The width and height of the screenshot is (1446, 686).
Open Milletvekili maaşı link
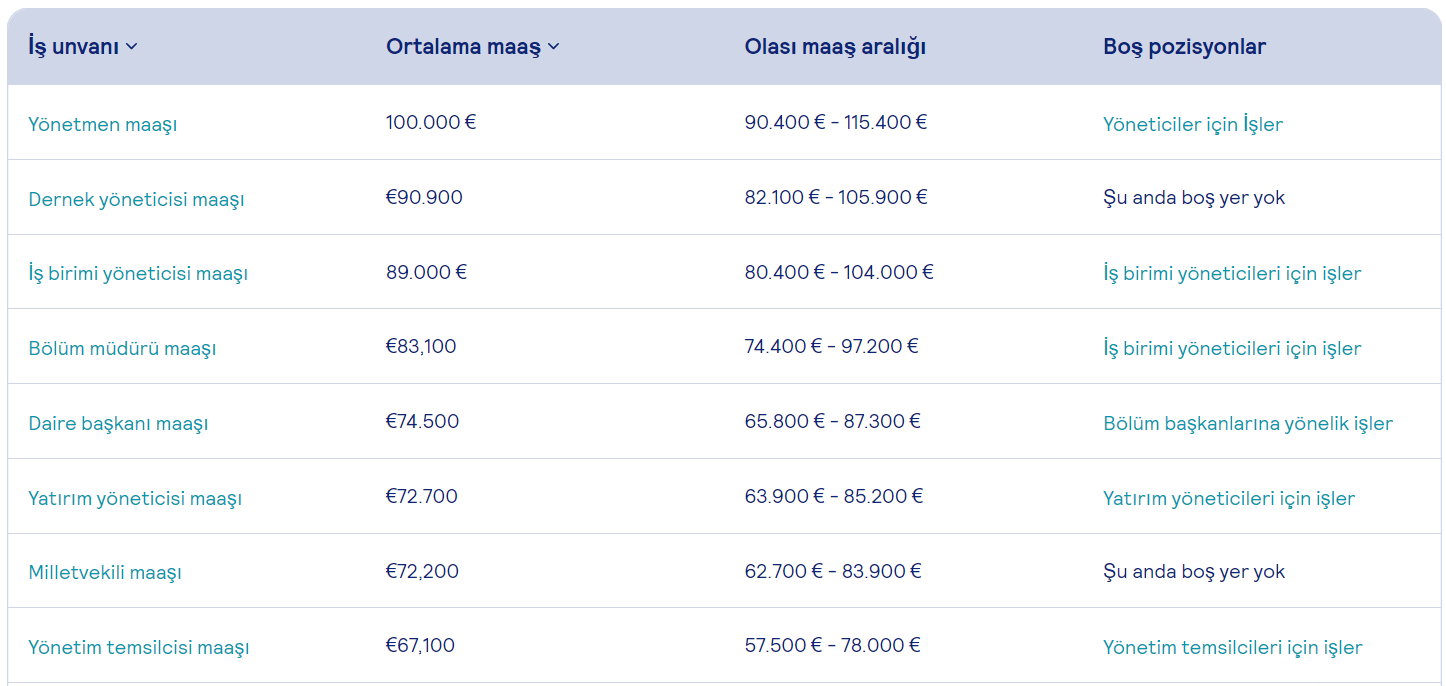[x=105, y=573]
